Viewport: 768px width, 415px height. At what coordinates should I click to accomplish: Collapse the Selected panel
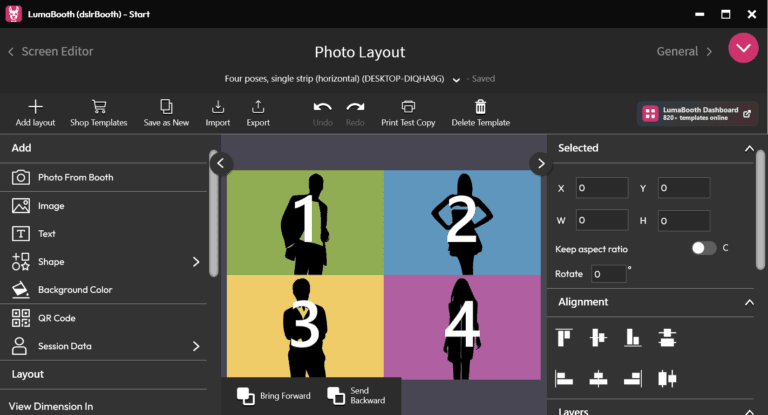(749, 148)
